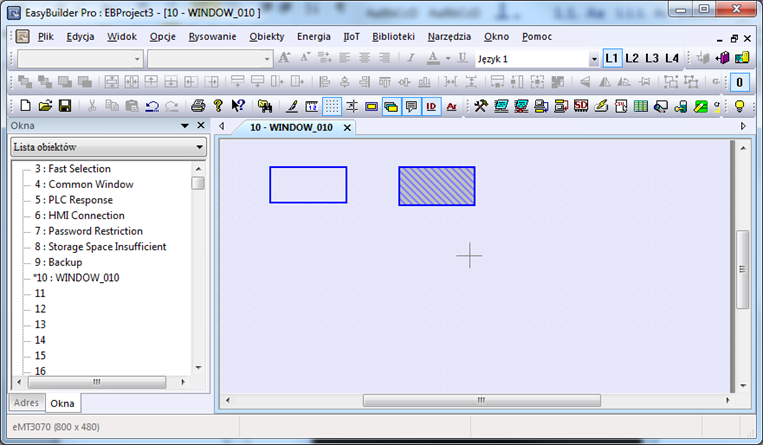Click the download to HMI icon
Screen dimensions: 763x445
click(x=541, y=106)
